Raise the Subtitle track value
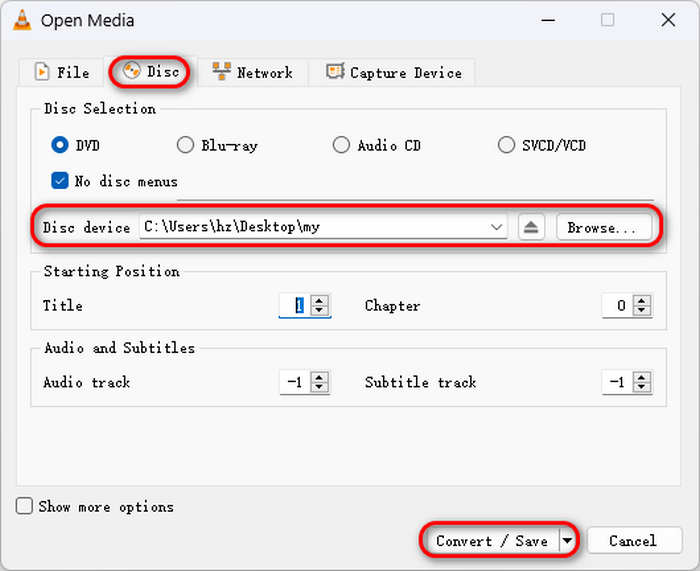 pyautogui.click(x=642, y=377)
